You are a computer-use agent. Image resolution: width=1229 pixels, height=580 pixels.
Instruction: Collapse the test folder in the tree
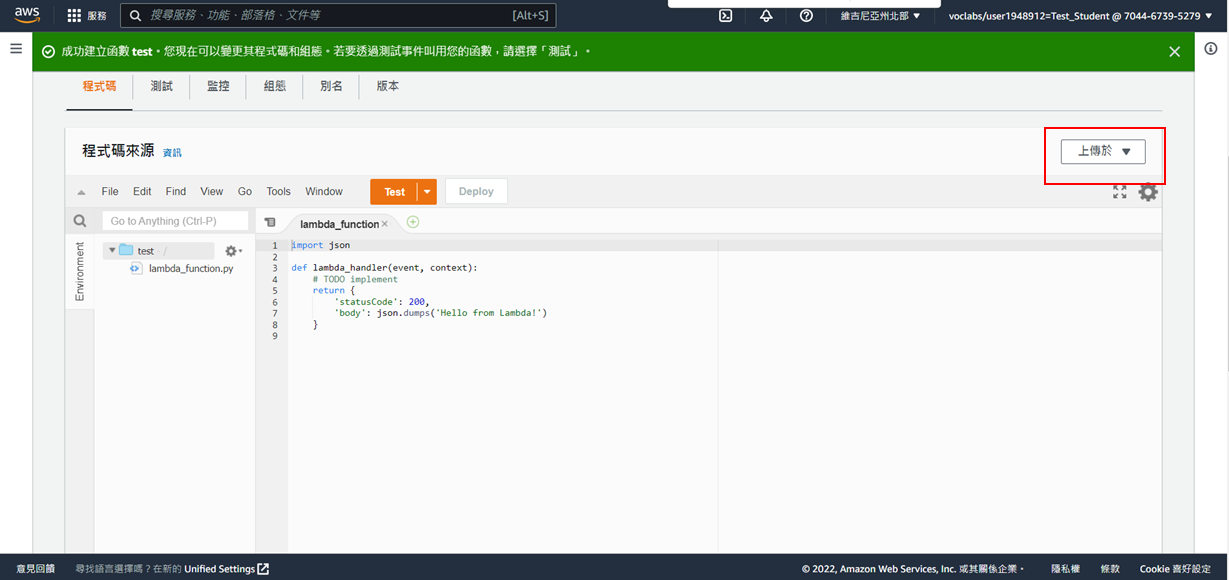(x=112, y=250)
